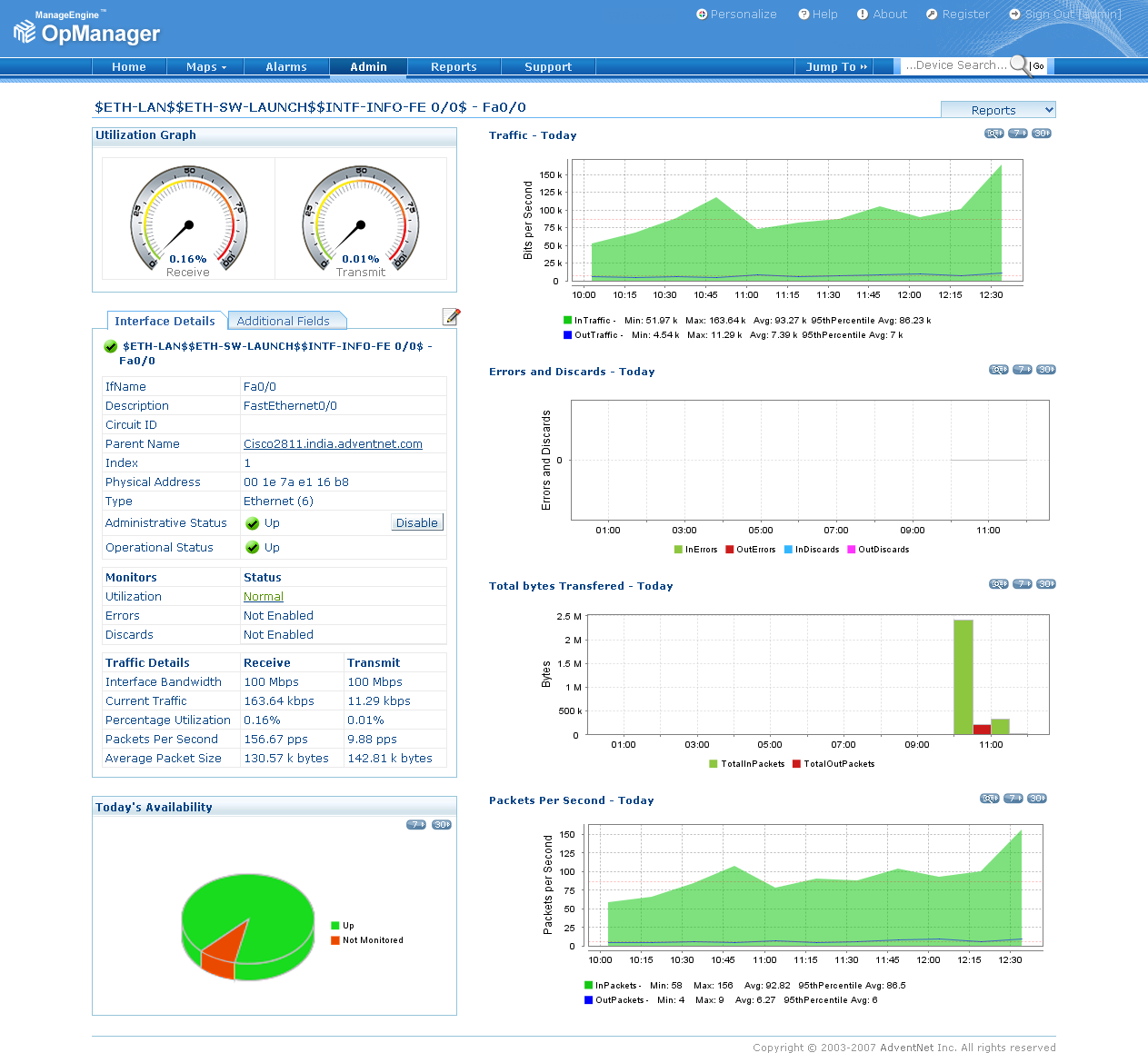Click the zoom detail icon for Errors and Discards
This screenshot has width=1148, height=1053.
(x=998, y=370)
